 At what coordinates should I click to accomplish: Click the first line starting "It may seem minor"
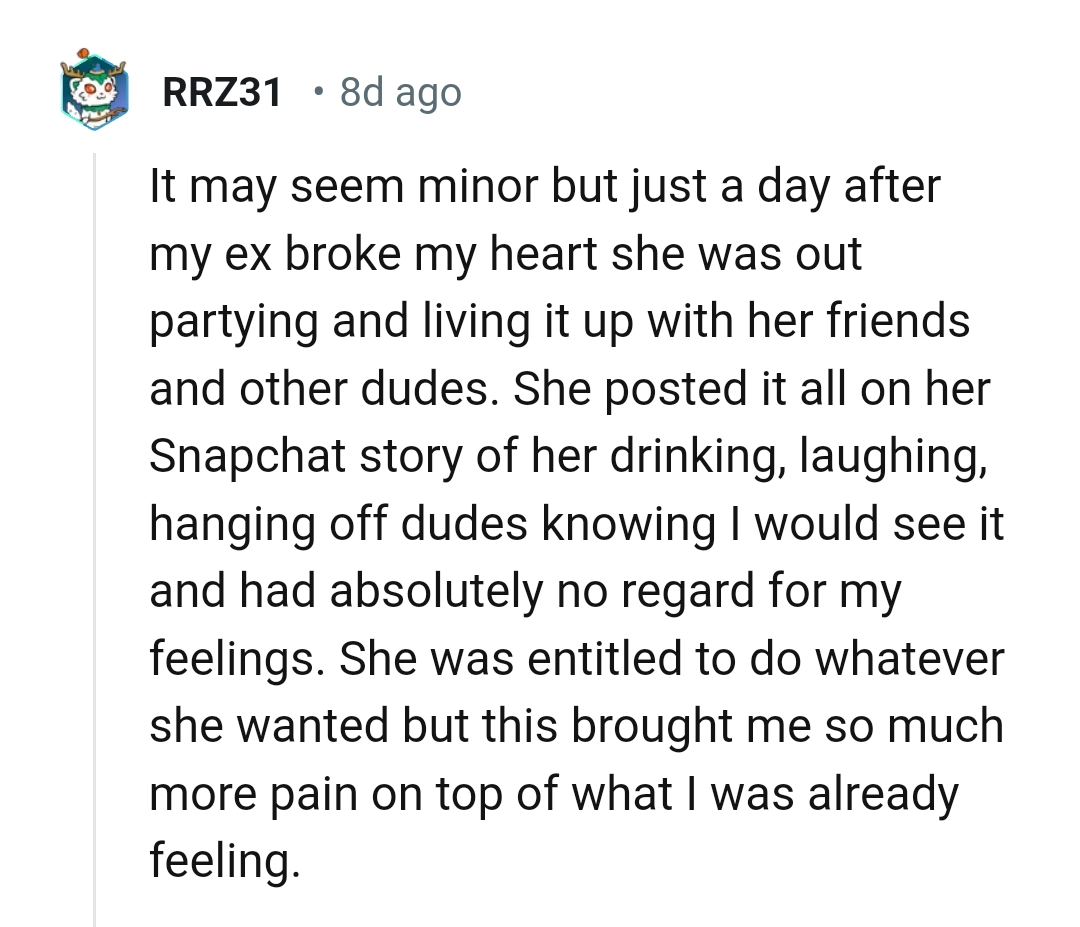click(545, 187)
